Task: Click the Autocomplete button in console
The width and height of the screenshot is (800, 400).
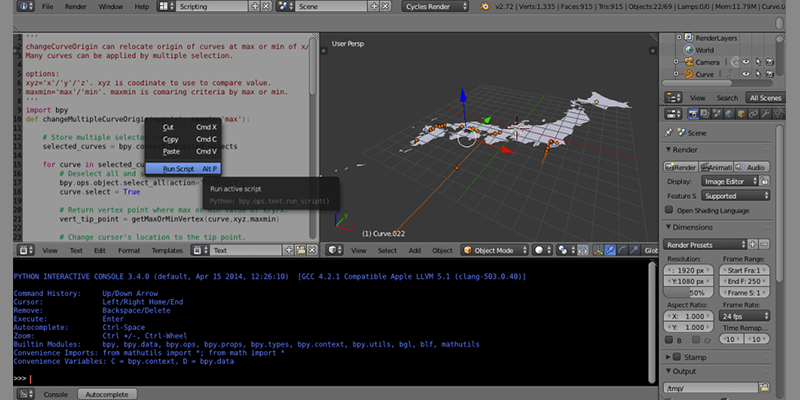Action: click(x=108, y=394)
